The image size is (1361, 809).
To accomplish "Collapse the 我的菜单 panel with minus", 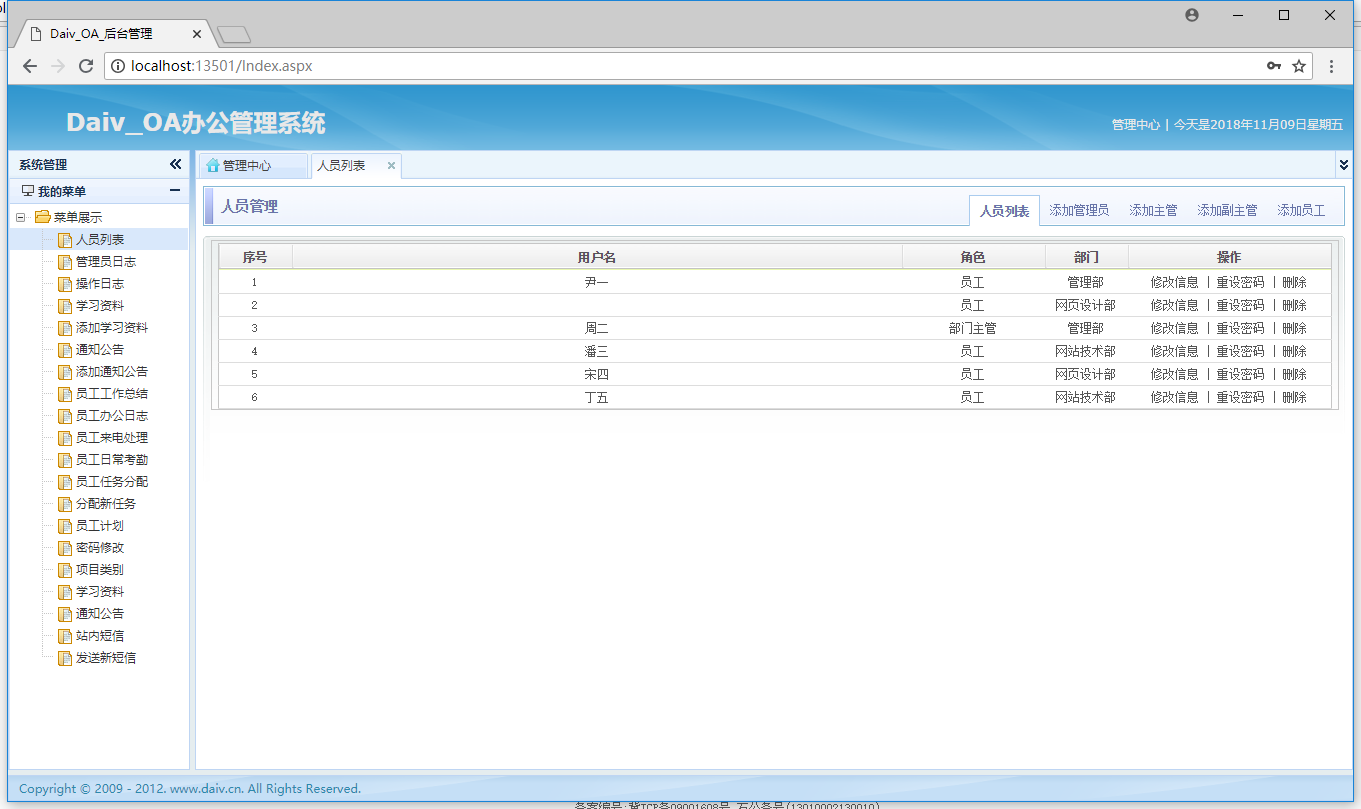I will 175,190.
